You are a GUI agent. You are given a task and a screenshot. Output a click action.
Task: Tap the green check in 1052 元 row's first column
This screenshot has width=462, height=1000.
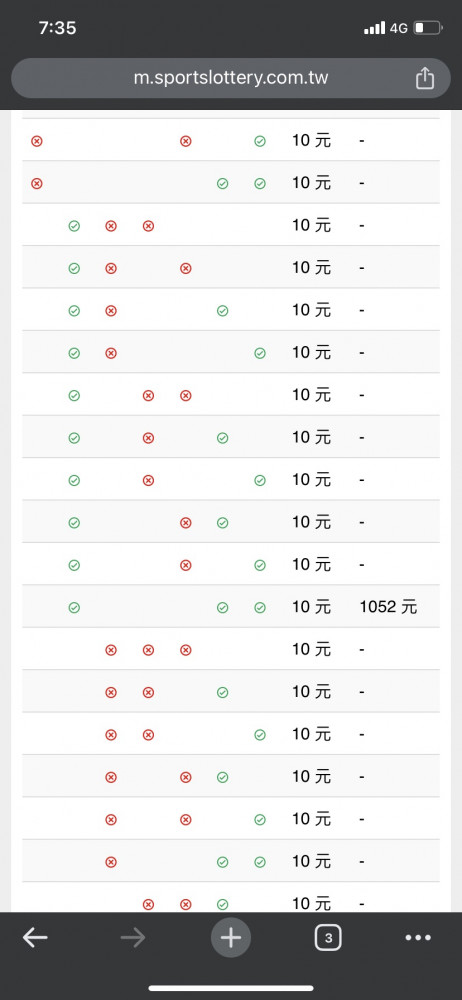click(74, 608)
